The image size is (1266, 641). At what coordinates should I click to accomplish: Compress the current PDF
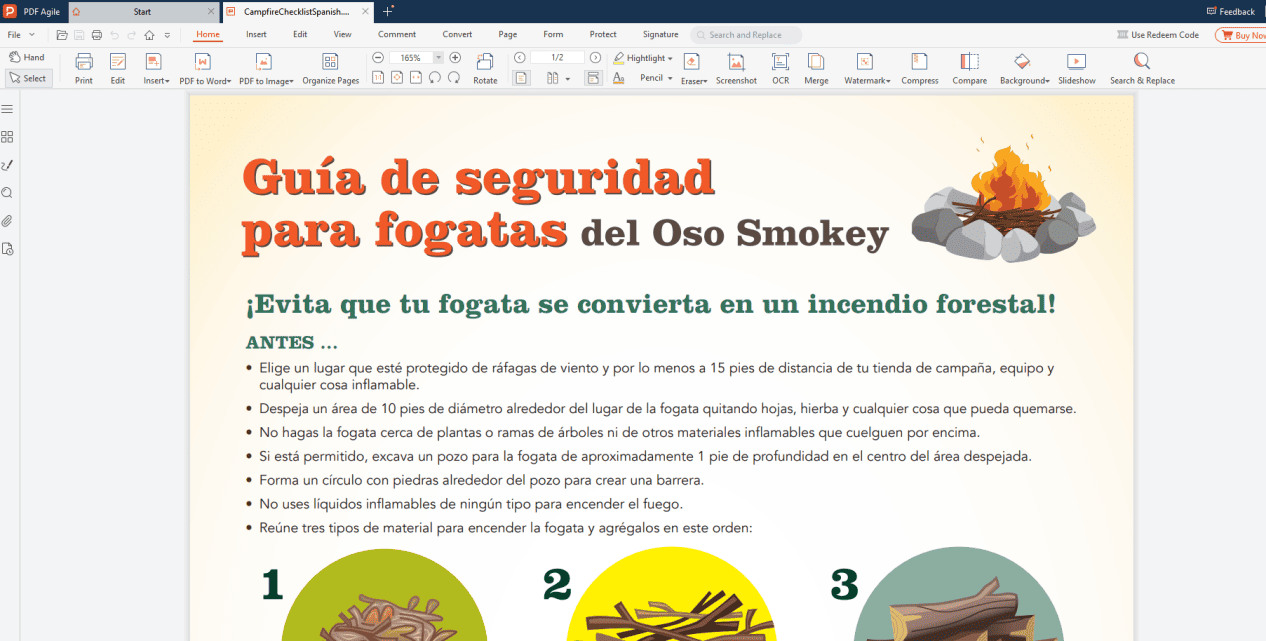919,66
